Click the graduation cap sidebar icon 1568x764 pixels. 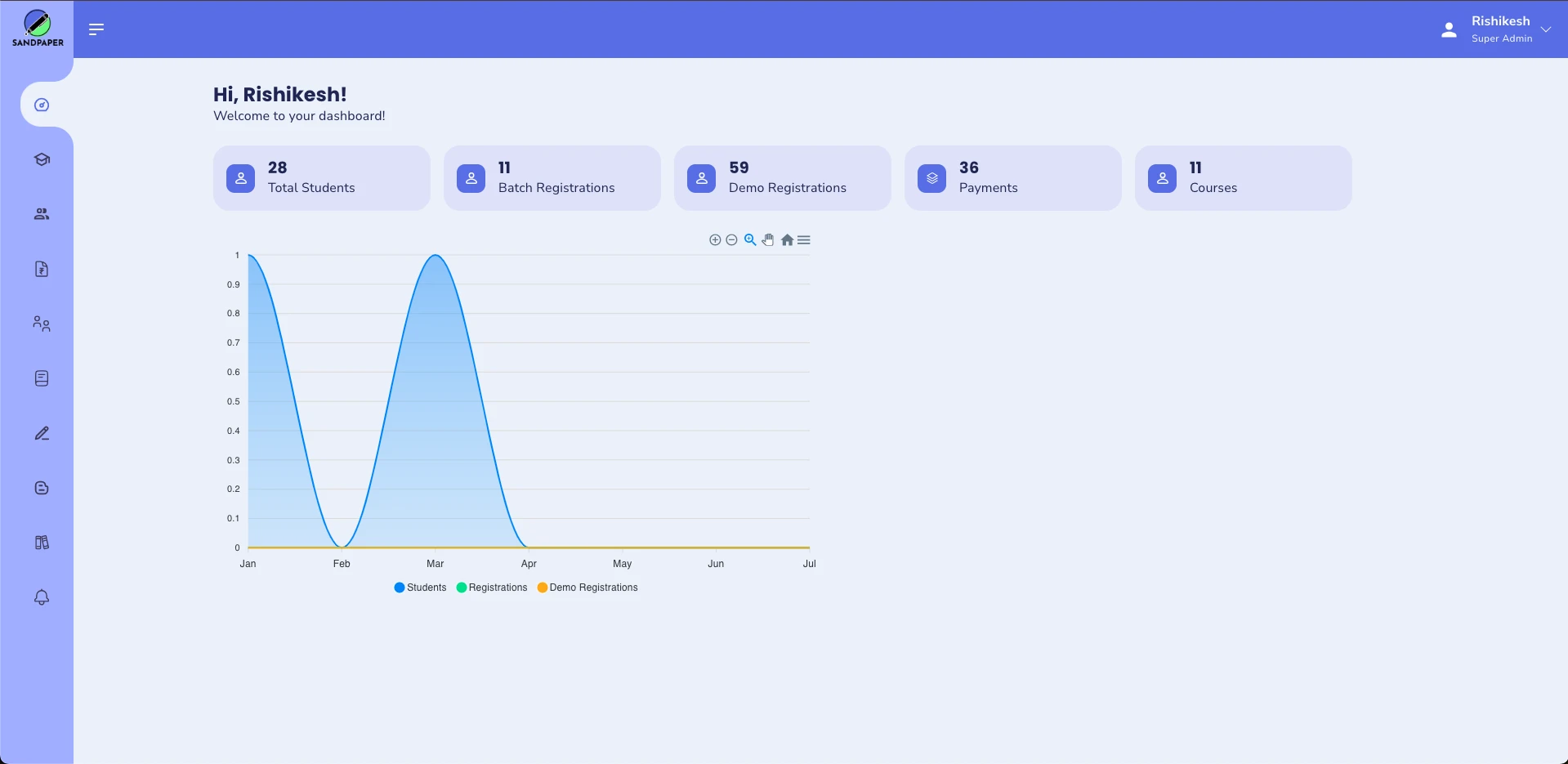click(42, 159)
